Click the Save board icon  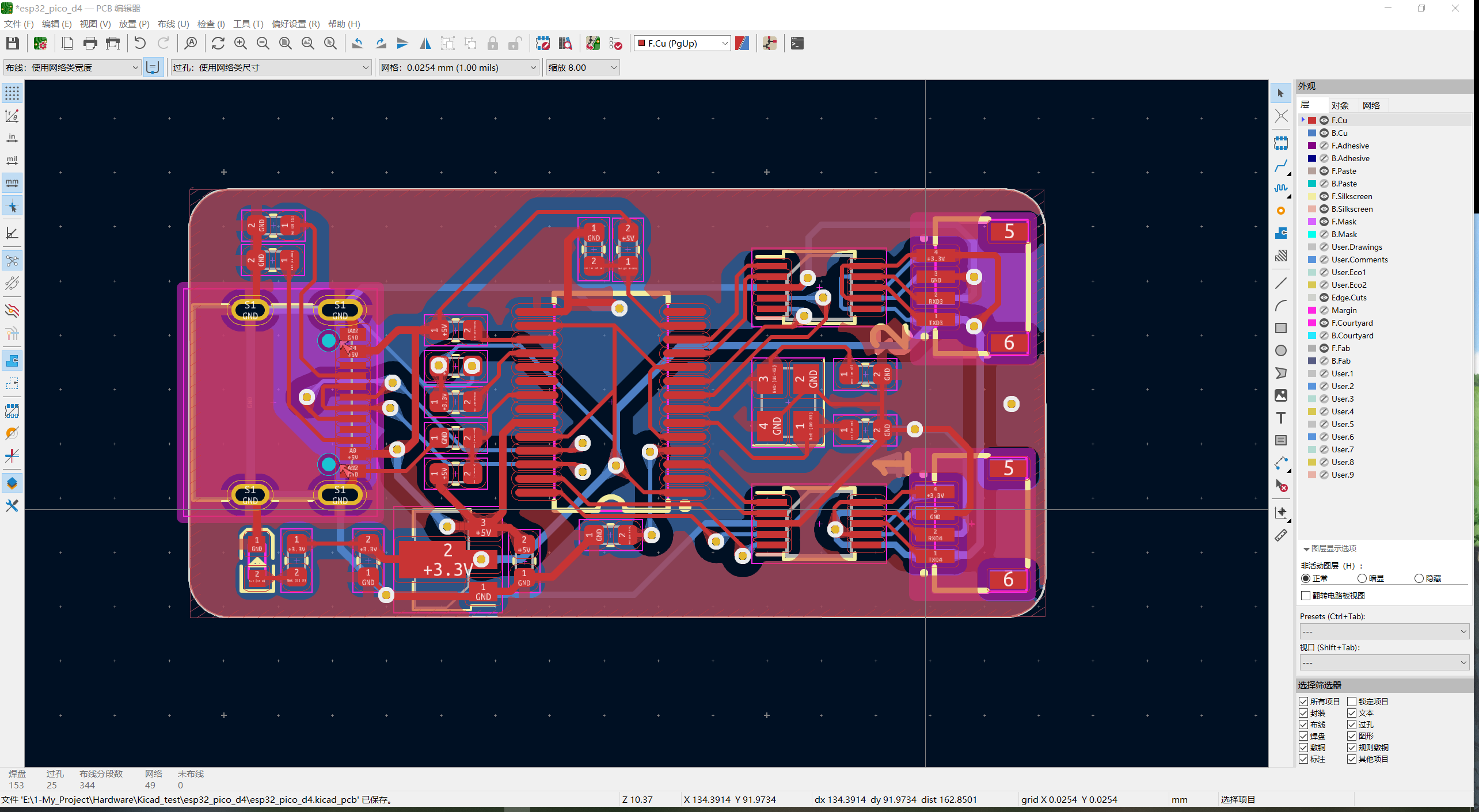13,43
